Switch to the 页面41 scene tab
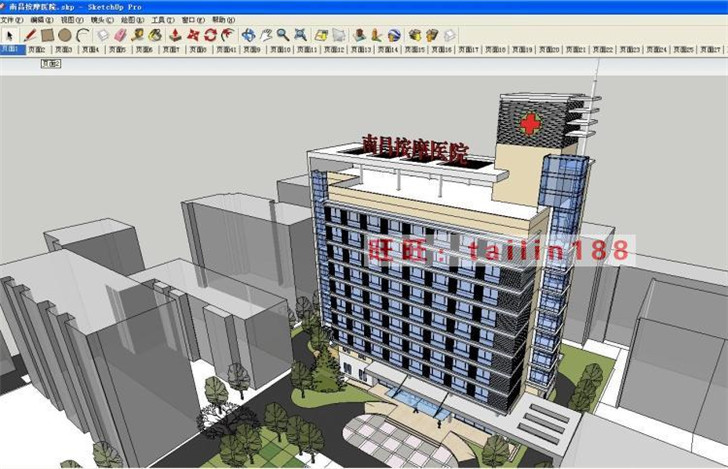Viewport: 728px width, 469px height. click(x=227, y=49)
